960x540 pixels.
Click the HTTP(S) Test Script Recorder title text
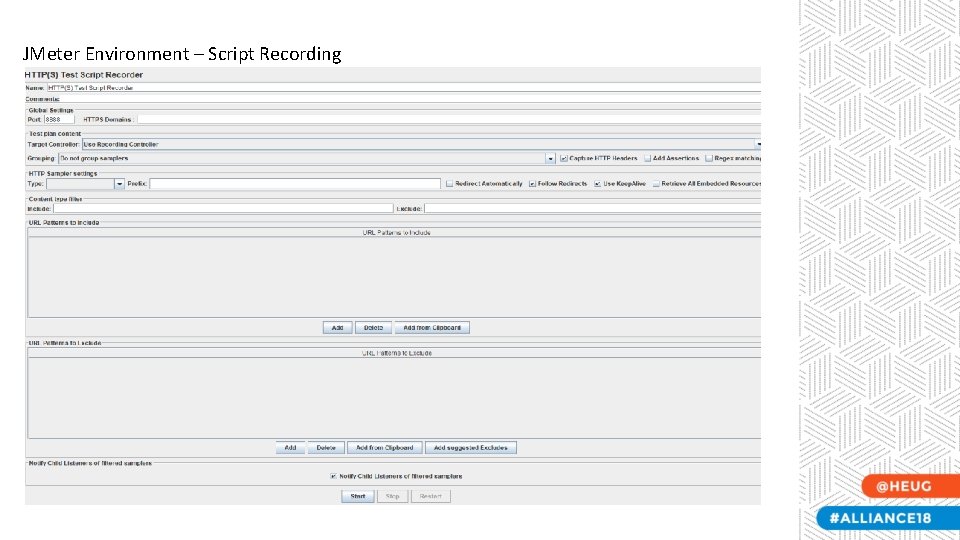pyautogui.click(x=83, y=75)
